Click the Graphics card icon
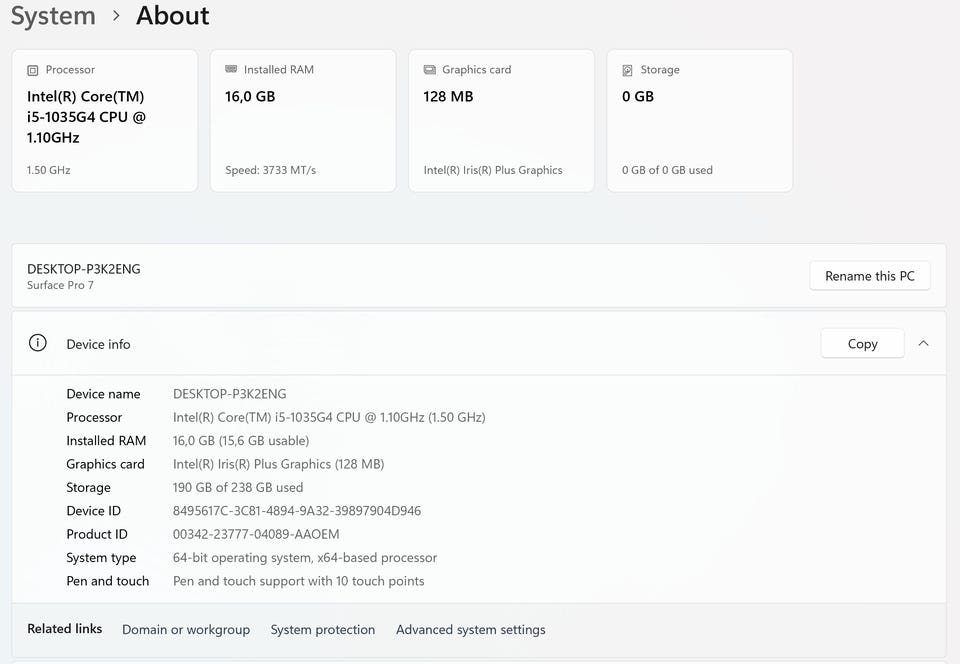960x664 pixels. (430, 70)
